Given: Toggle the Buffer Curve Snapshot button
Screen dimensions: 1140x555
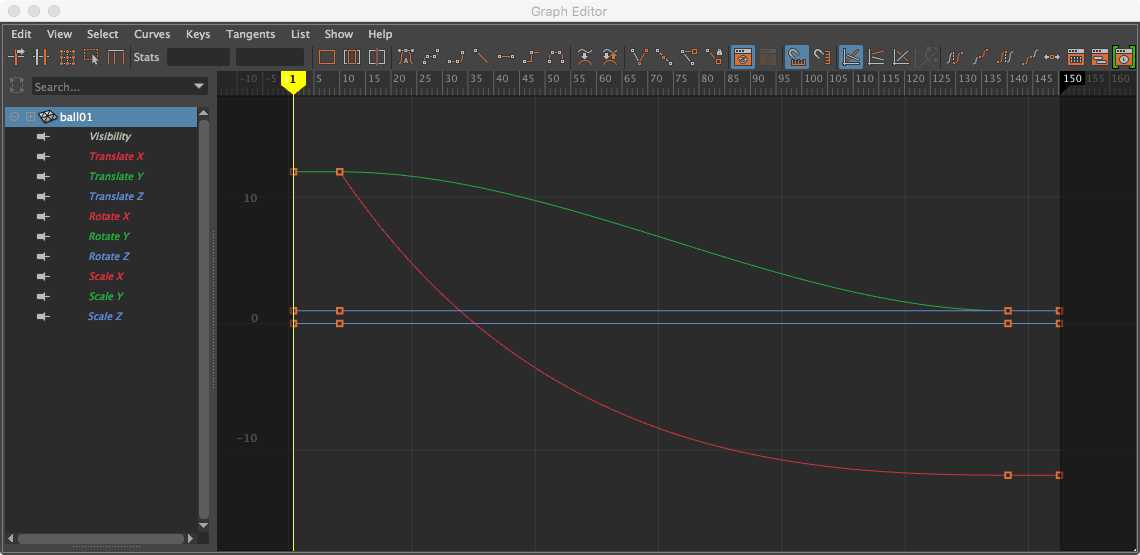Looking at the screenshot, I should [x=585, y=57].
